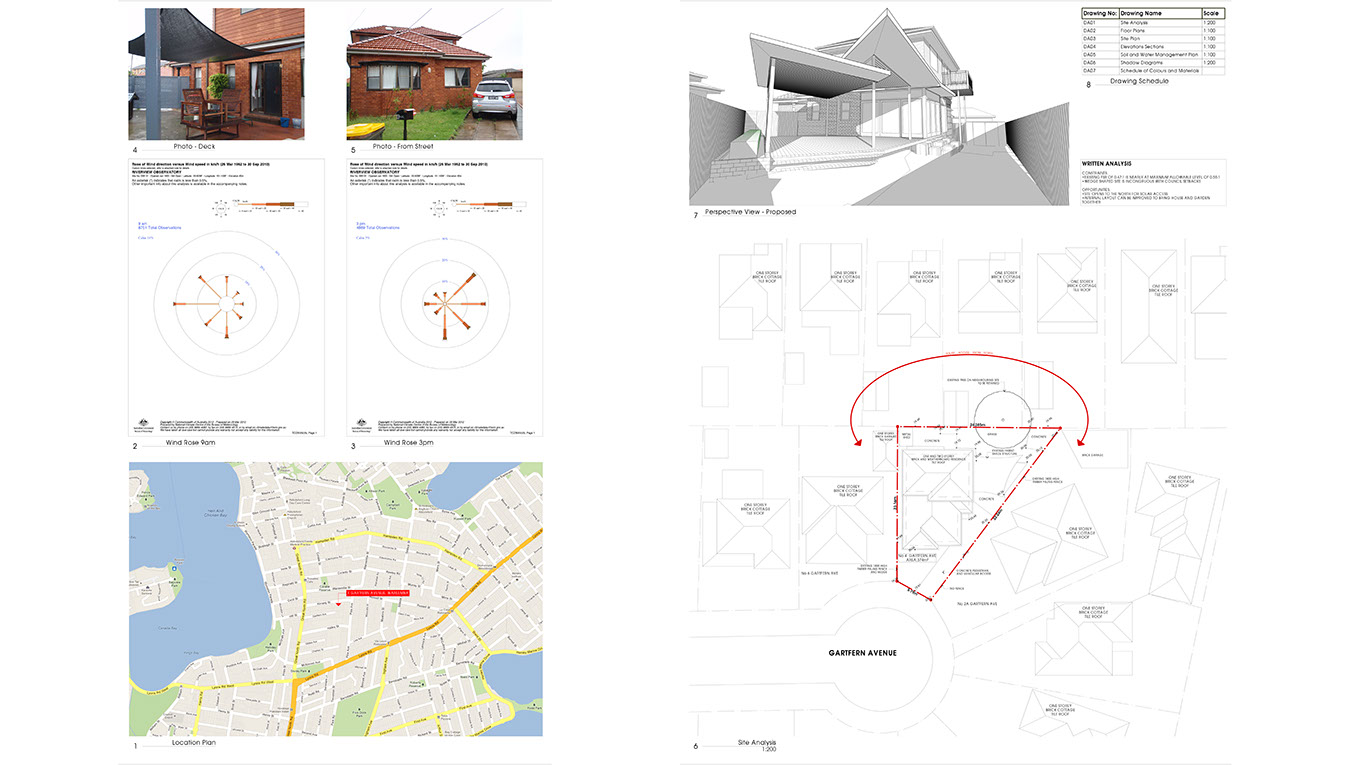Click the Photo - Deck image
Image resolution: width=1360 pixels, height=765 pixels.
tap(216, 73)
